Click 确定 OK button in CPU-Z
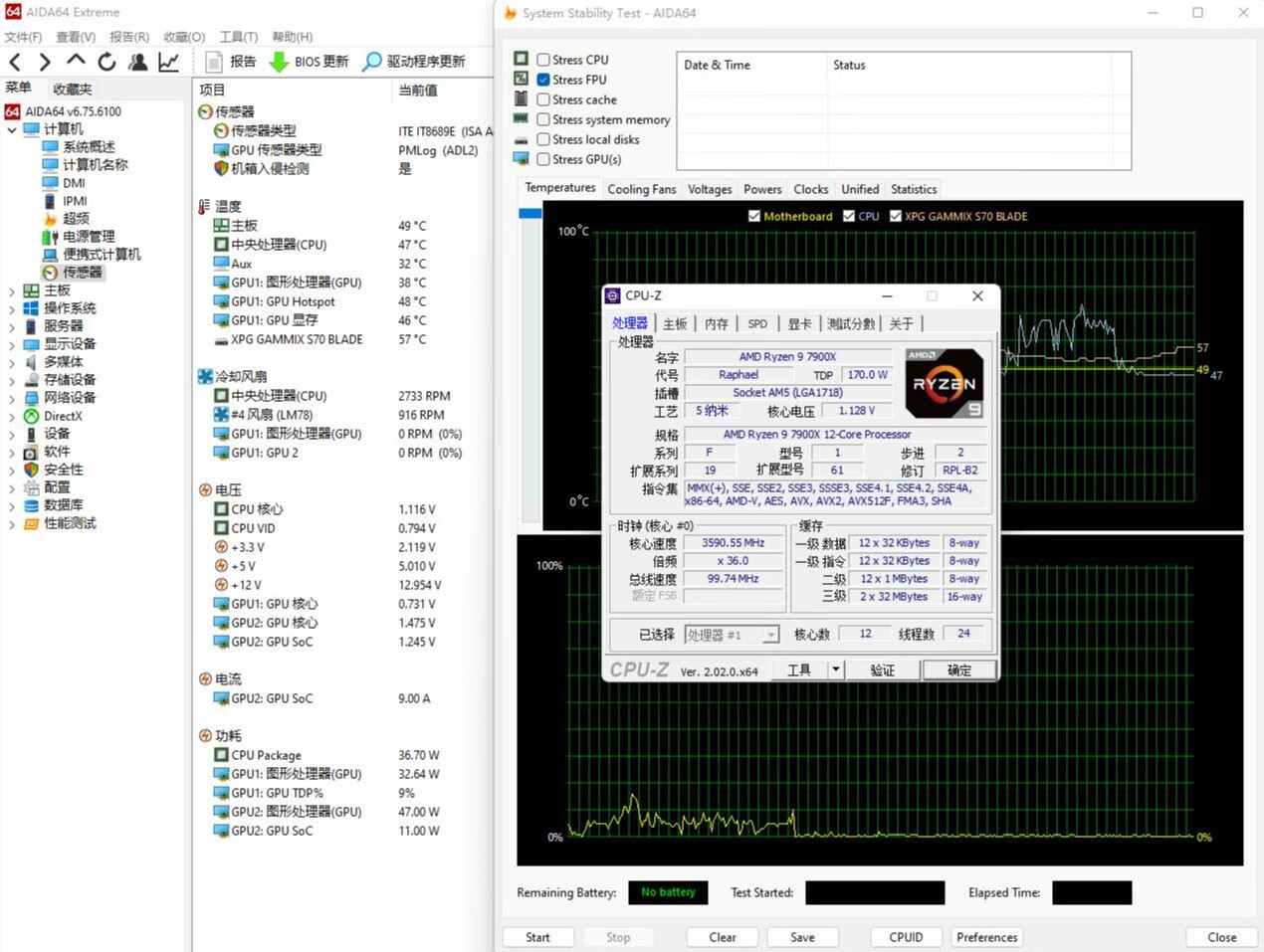The width and height of the screenshot is (1264, 952). coord(959,669)
